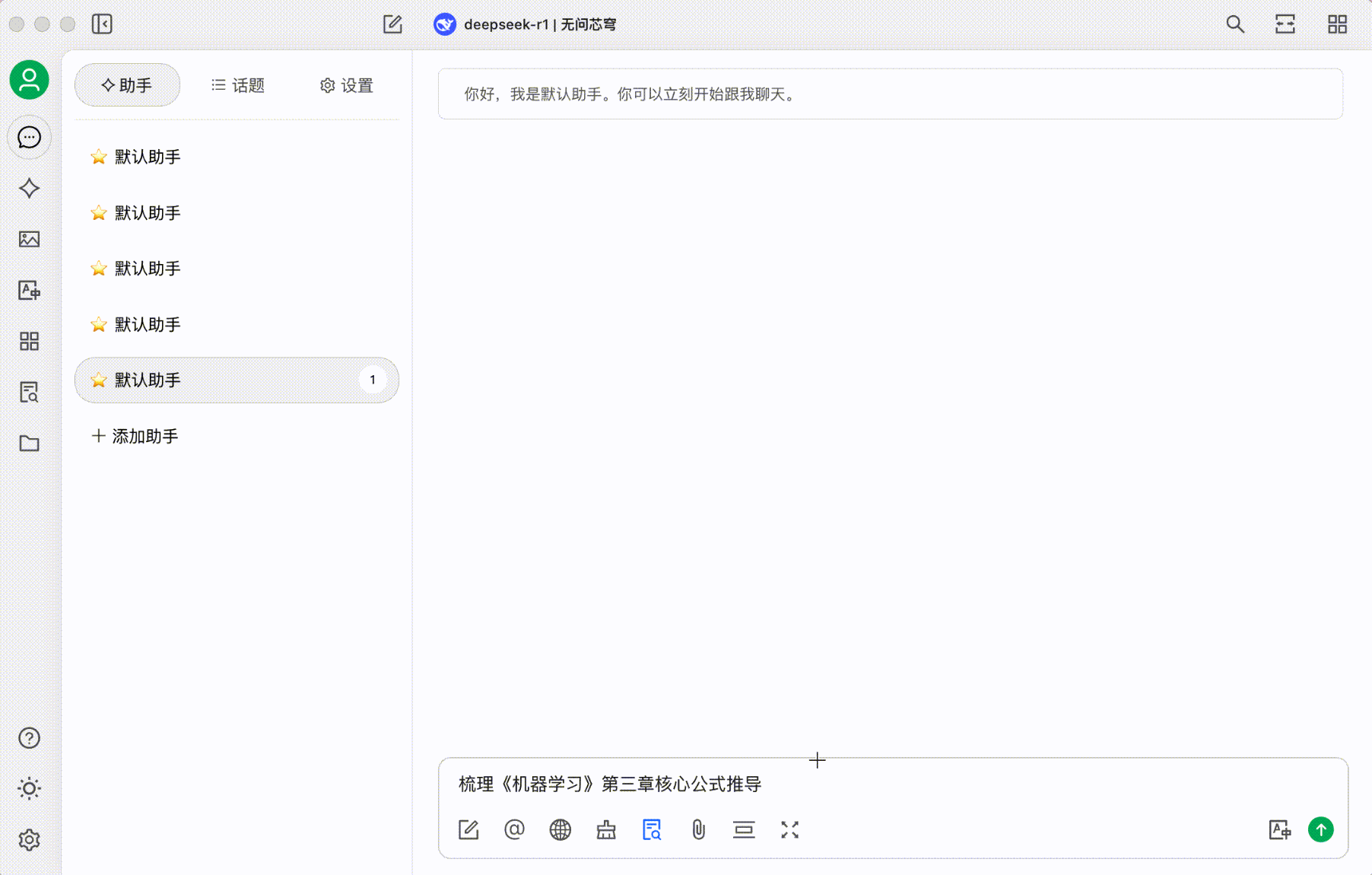Toggle knowledge base search icon in input bar
This screenshot has width=1372, height=875.
[652, 829]
